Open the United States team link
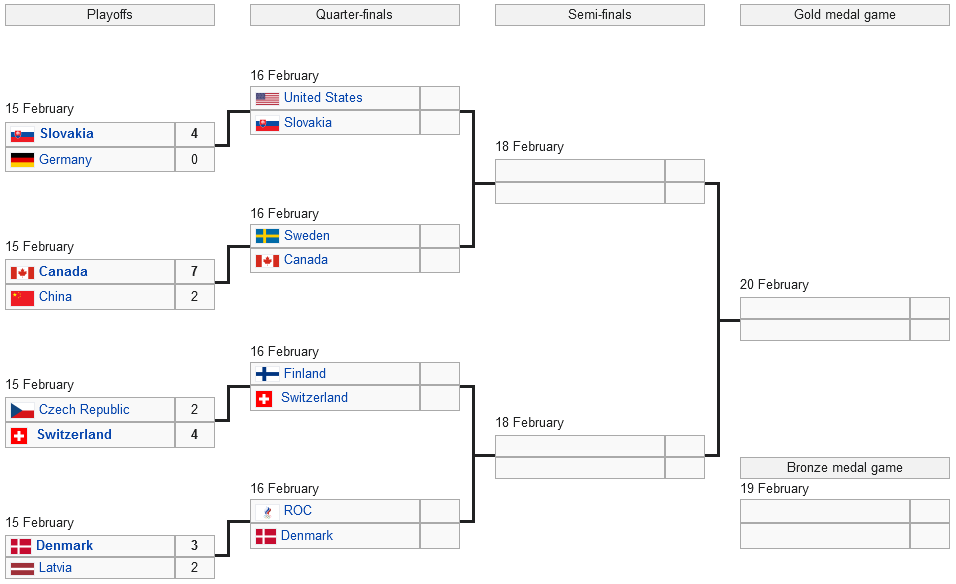This screenshot has height=584, width=956. pos(323,98)
